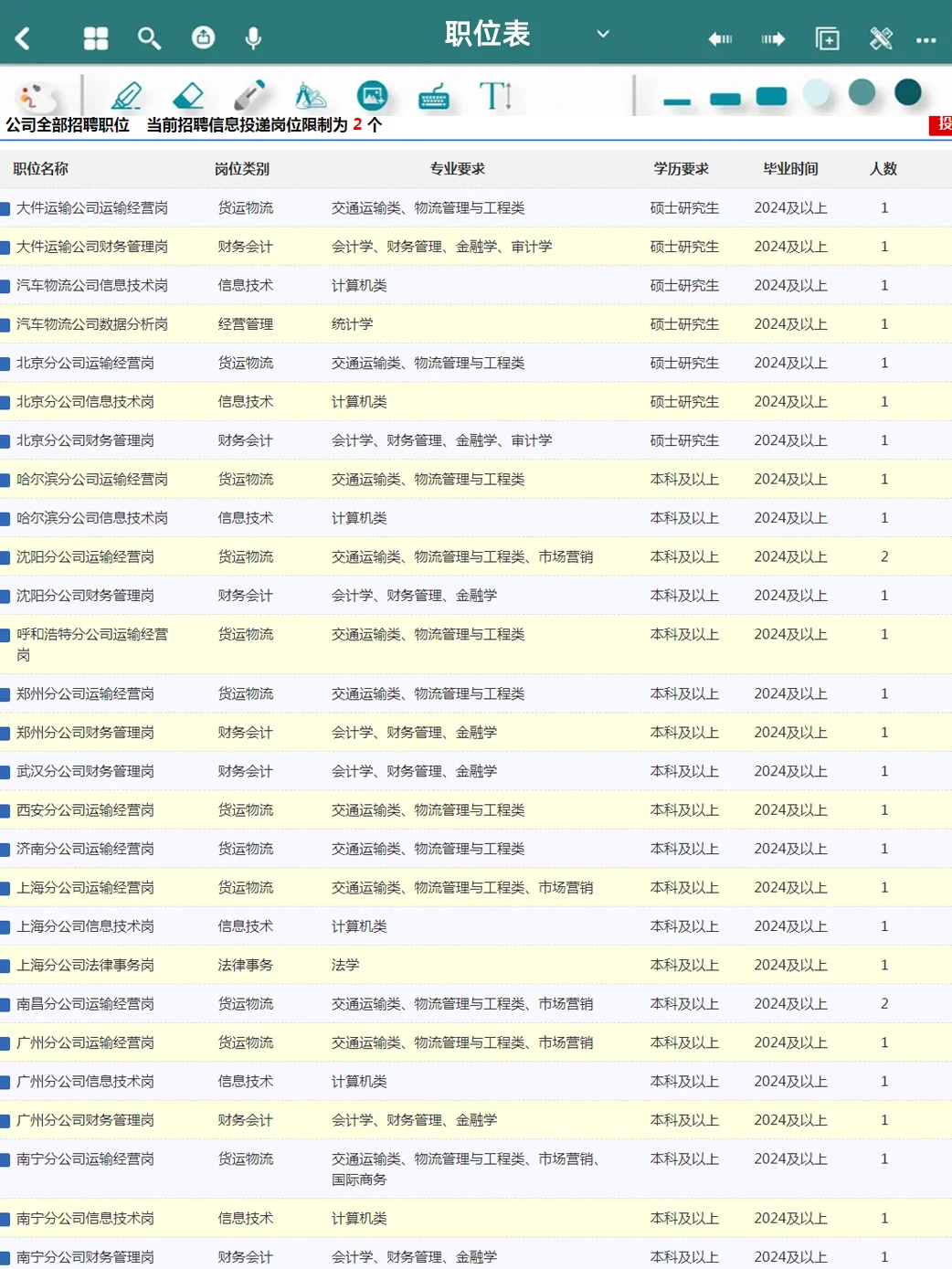Image resolution: width=952 pixels, height=1269 pixels.
Task: Select the 汽车物流公司数据分析岗 row
Action: click(476, 324)
